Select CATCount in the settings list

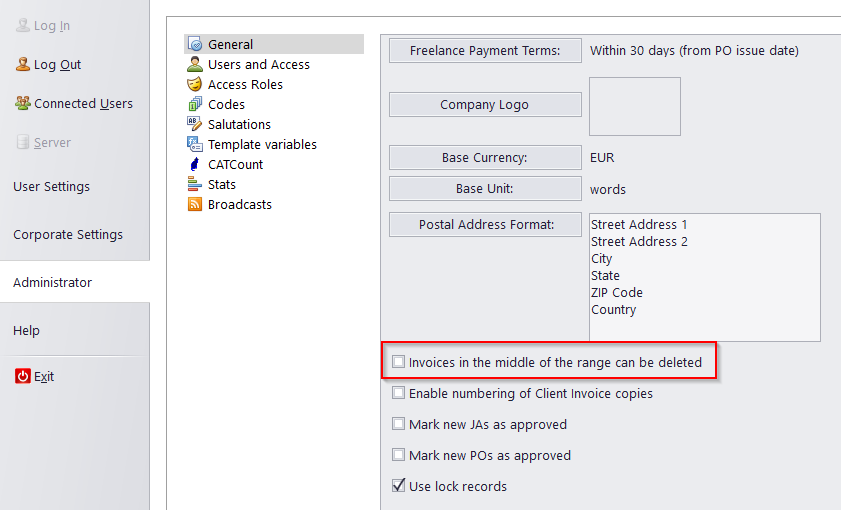pyautogui.click(x=235, y=164)
